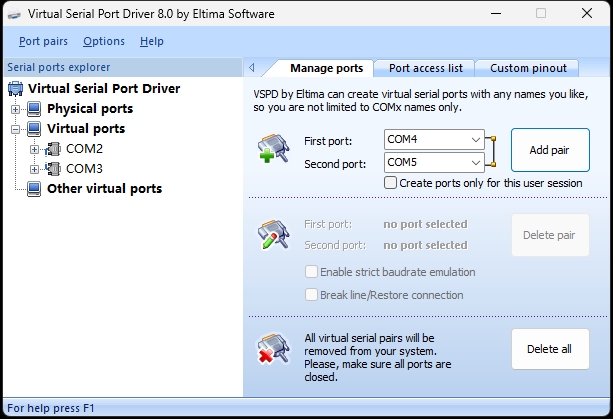The image size is (613, 419).
Task: Click the Serial ports explorer panel header
Action: pyautogui.click(x=123, y=67)
